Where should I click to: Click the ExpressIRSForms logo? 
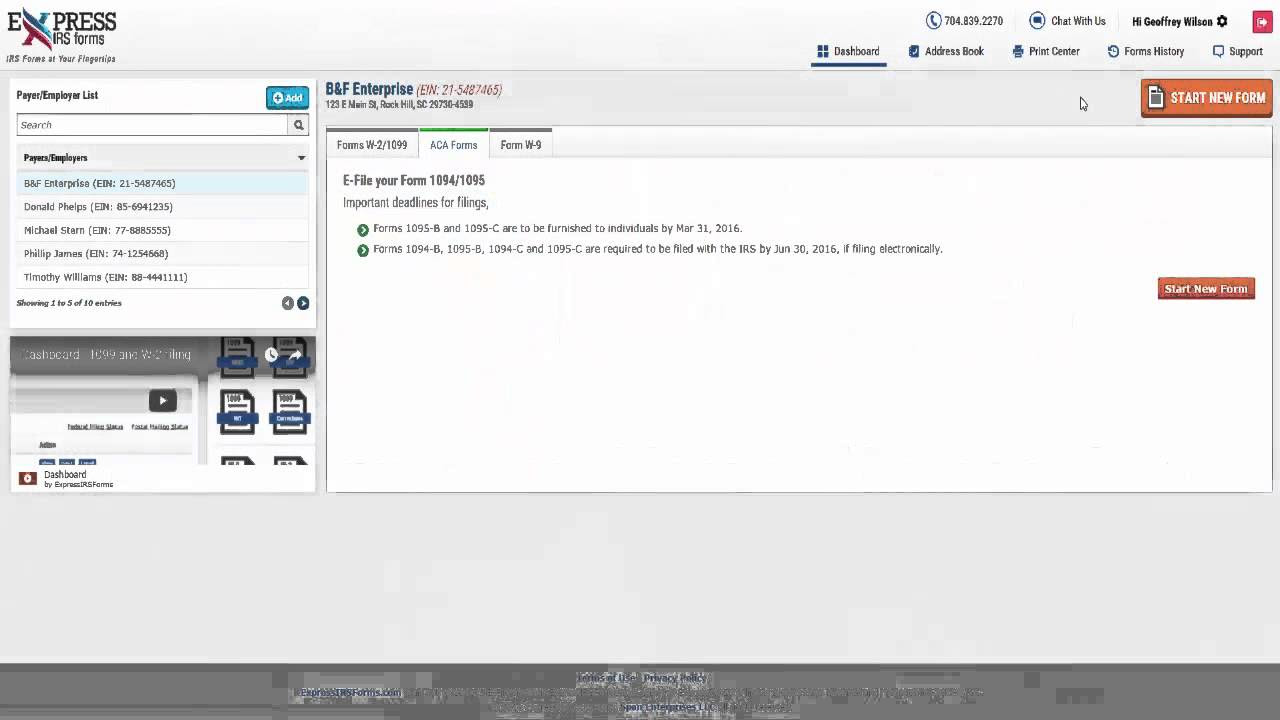point(62,36)
